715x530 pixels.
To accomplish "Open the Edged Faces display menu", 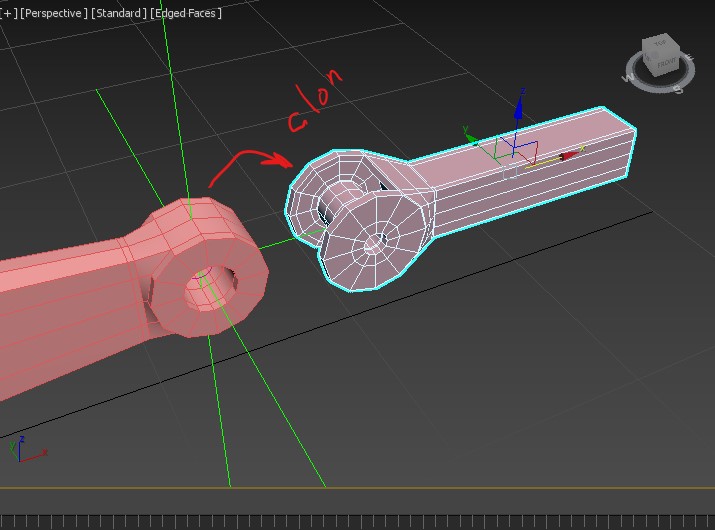I will 186,13.
